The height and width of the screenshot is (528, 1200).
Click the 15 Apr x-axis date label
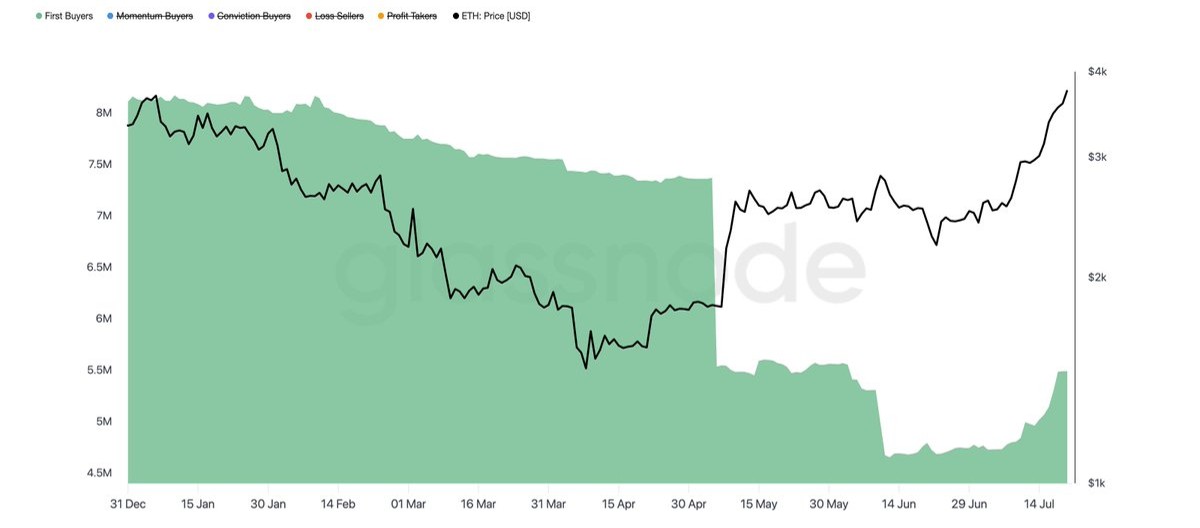(619, 503)
